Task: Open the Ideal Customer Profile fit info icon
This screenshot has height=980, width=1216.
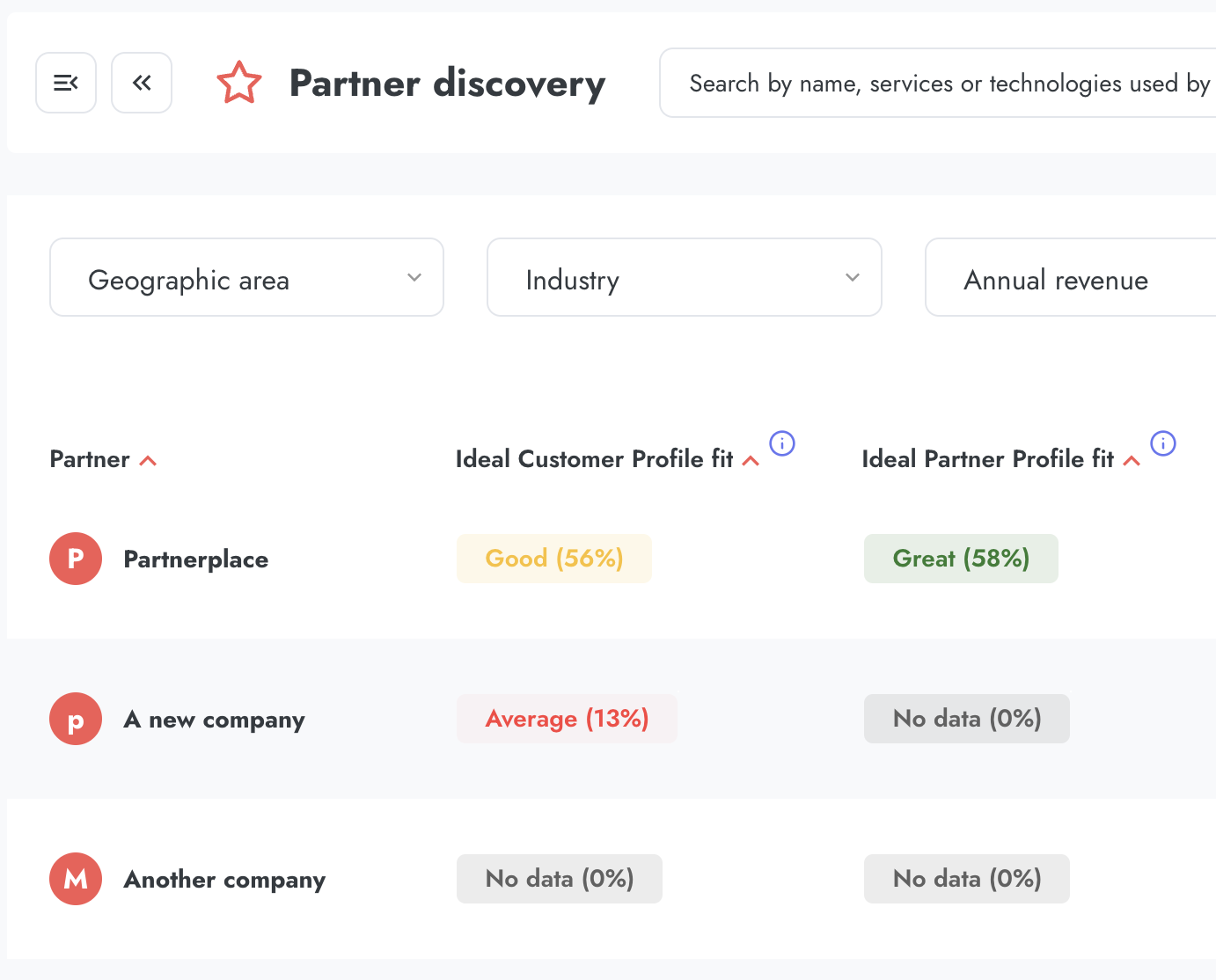Action: click(781, 443)
